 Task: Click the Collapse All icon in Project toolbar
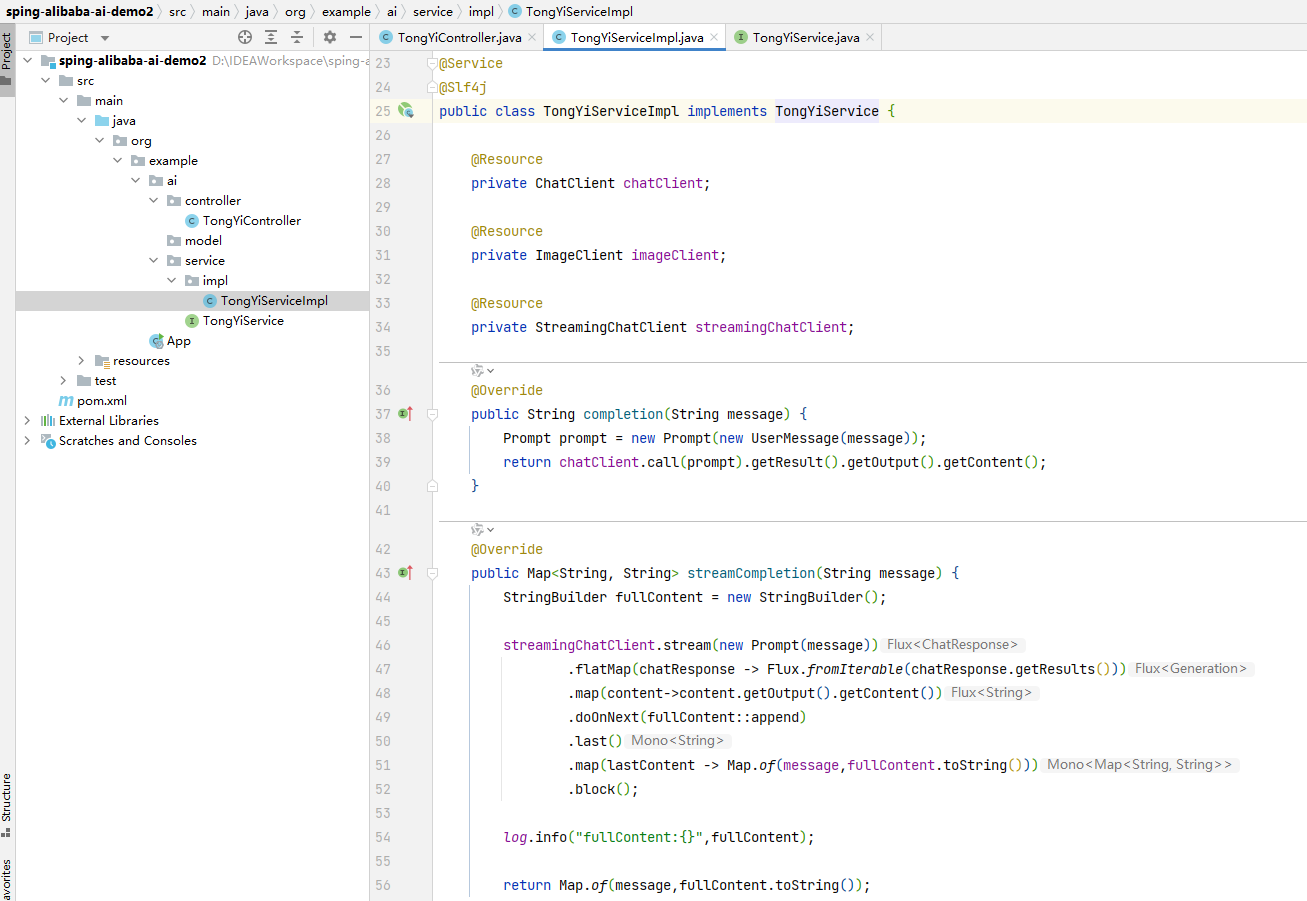[x=297, y=37]
